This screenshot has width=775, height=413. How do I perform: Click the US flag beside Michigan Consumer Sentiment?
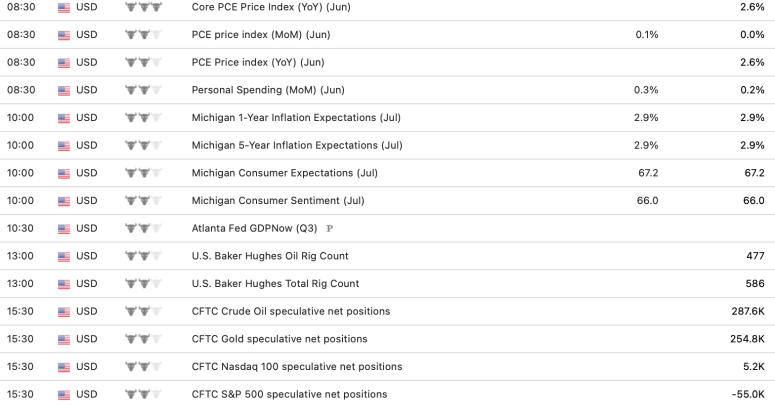(65, 201)
